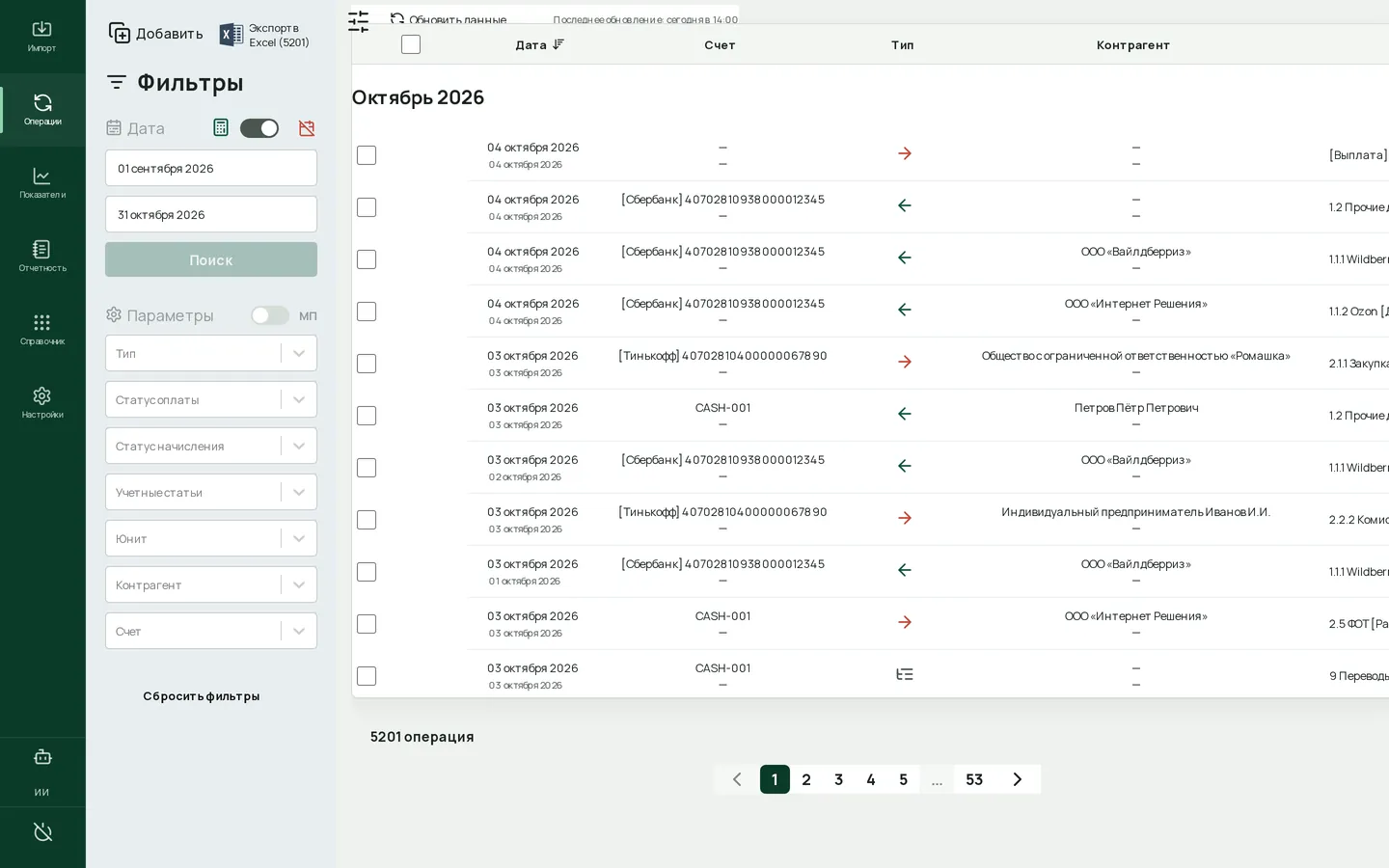The height and width of the screenshot is (868, 1389).
Task: Check the row for Петров Пётр Петрович
Action: tap(367, 416)
